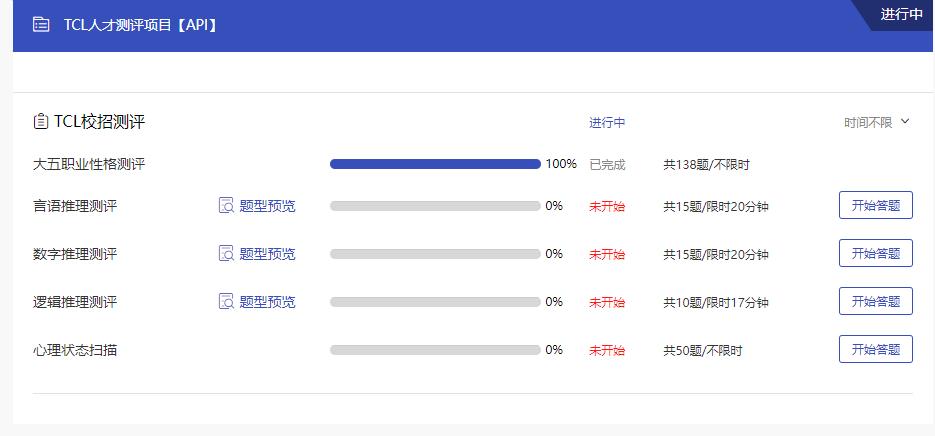Screen dimensions: 935x436
Task: Select the TCL人才测评项目【API】 title
Action: coord(140,25)
